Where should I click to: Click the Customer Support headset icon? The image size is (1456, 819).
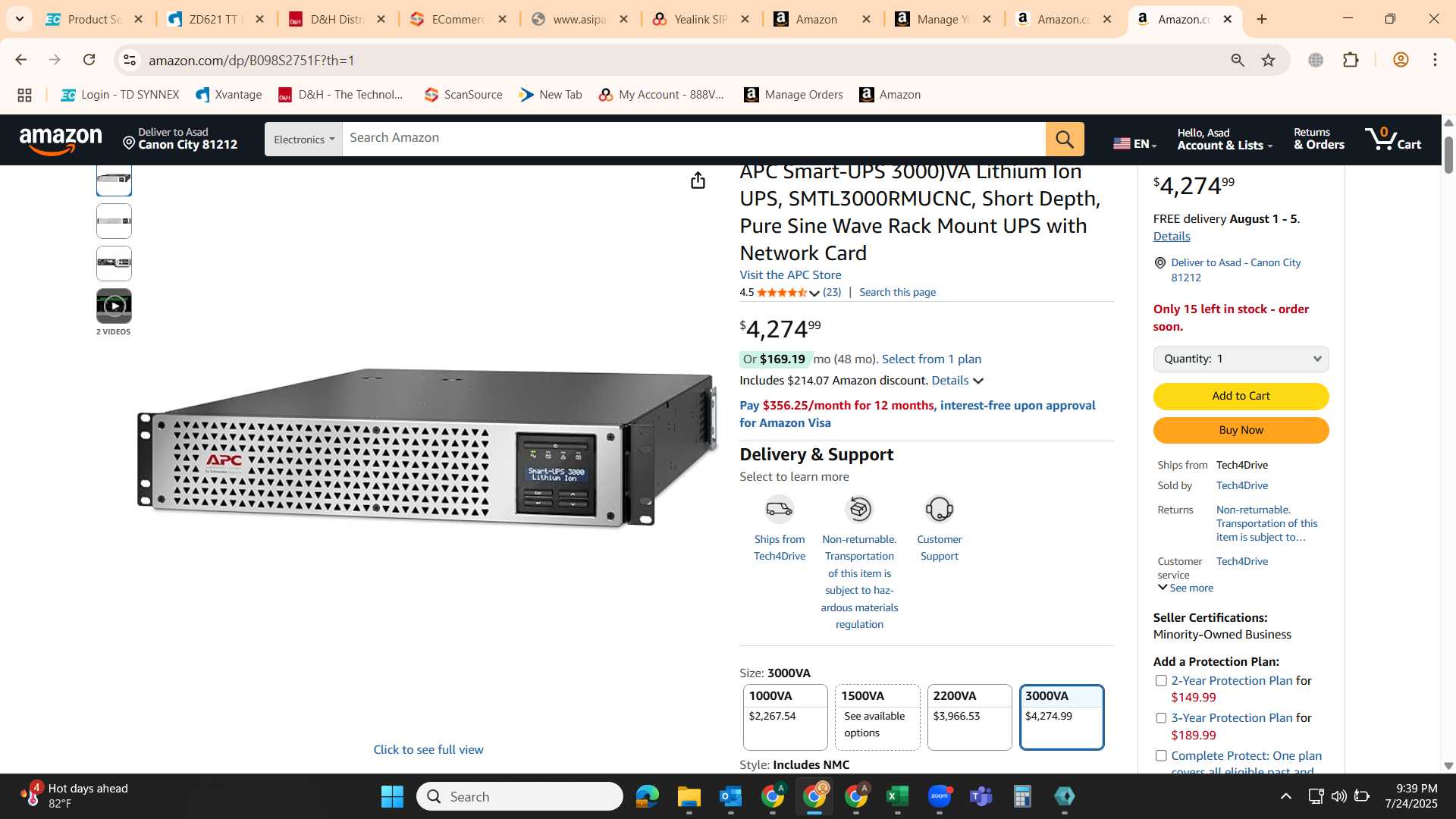(939, 509)
